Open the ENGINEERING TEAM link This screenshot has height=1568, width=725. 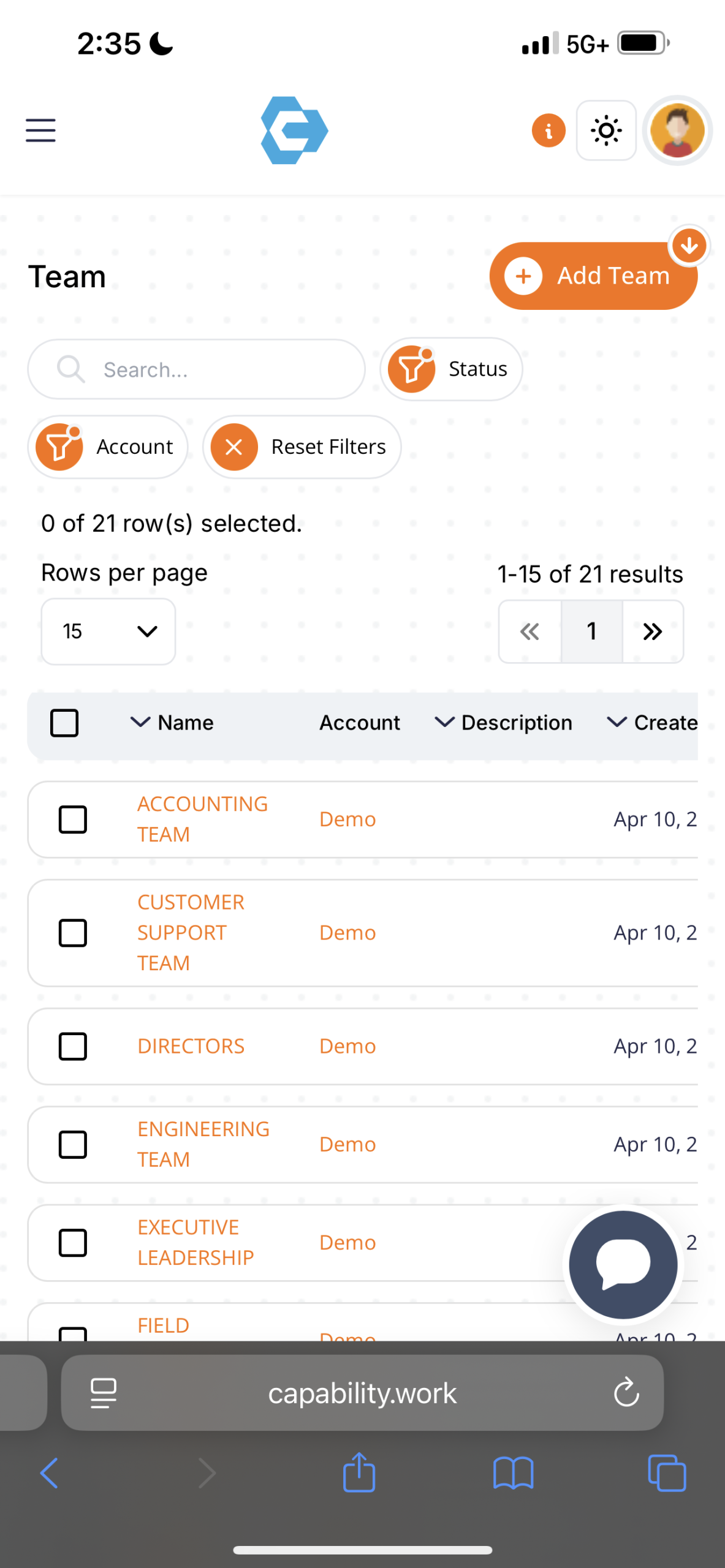tap(203, 1144)
